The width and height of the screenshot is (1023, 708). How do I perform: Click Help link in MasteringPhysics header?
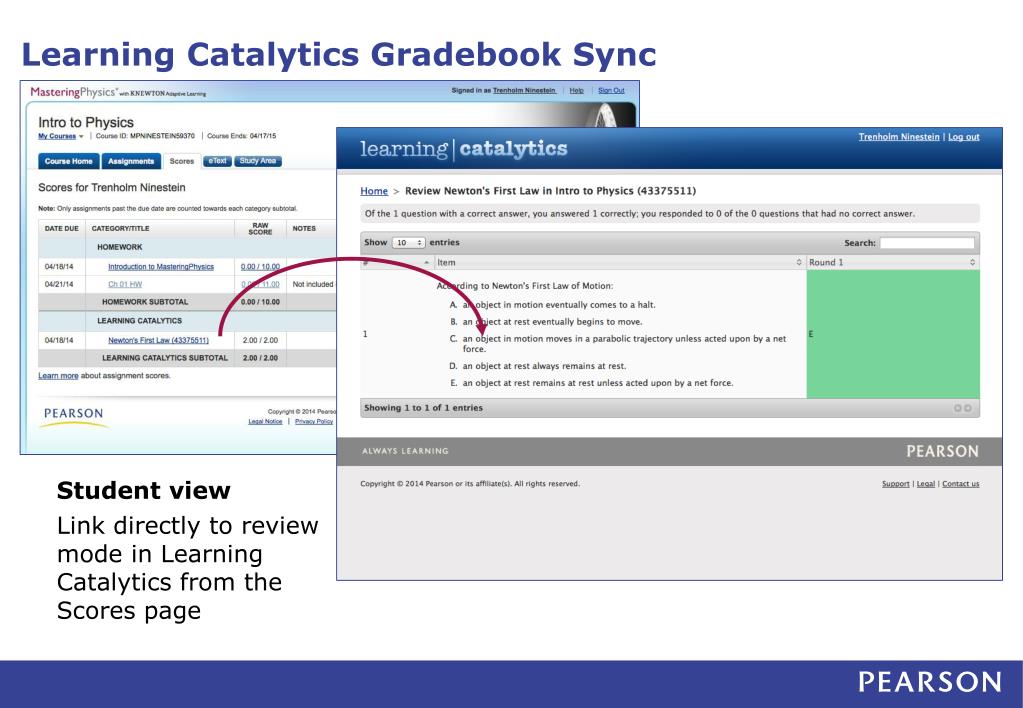pos(577,91)
